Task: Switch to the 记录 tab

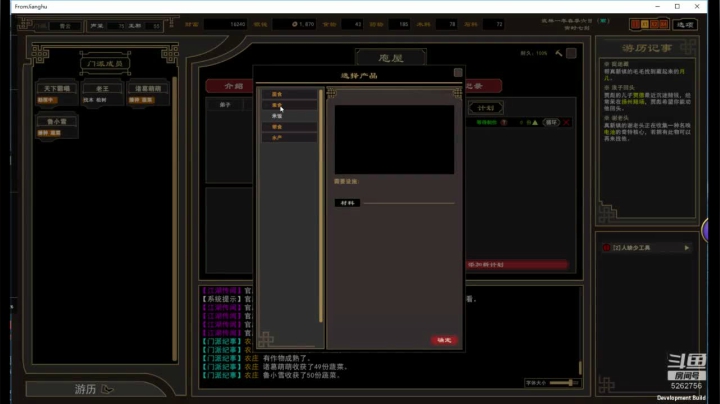Action: [x=482, y=86]
